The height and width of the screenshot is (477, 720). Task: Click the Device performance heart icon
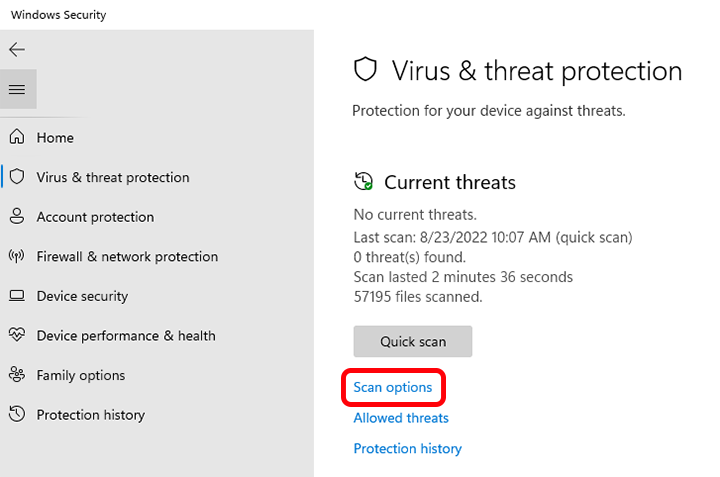coord(17,336)
